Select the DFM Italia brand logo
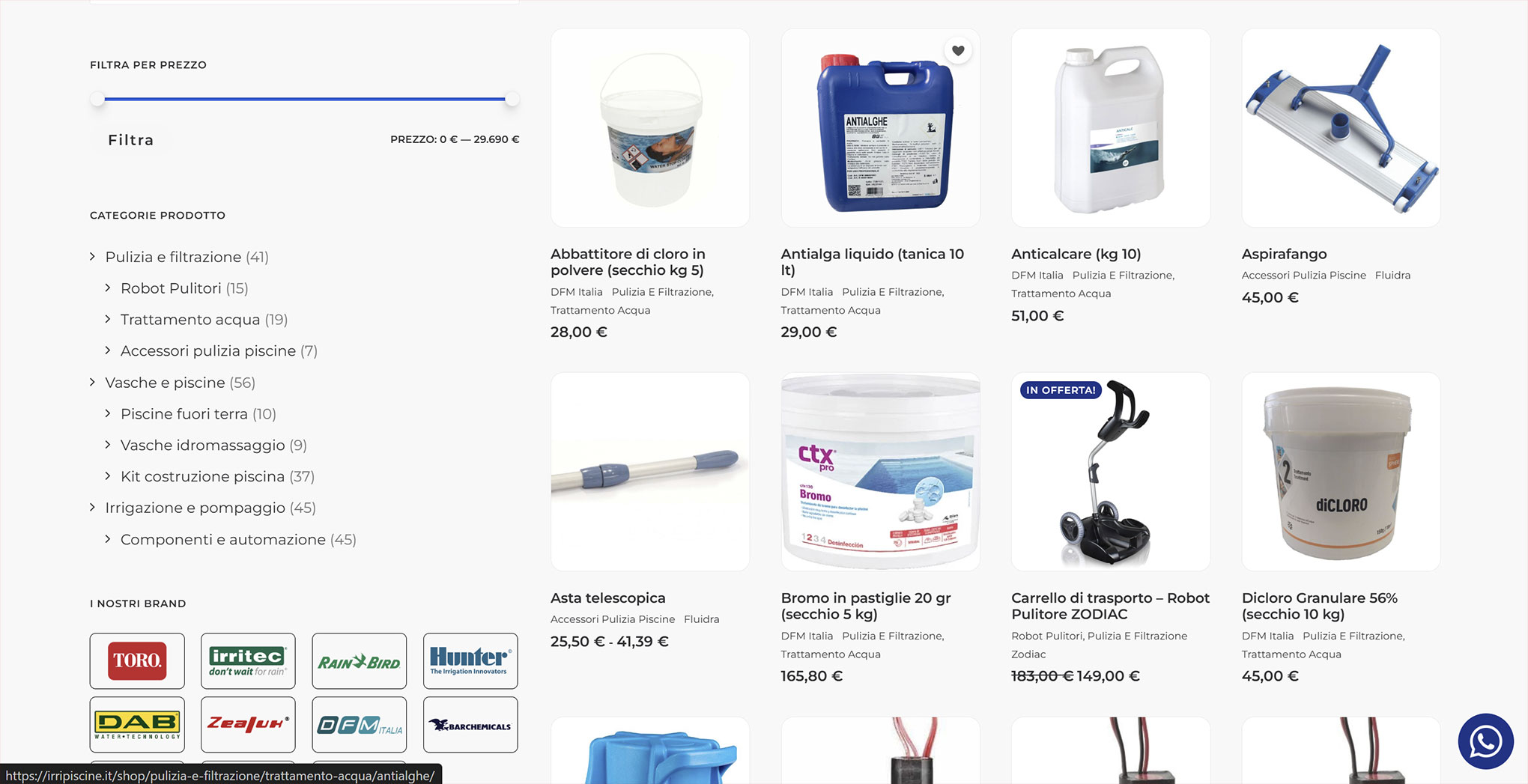 pyautogui.click(x=360, y=725)
